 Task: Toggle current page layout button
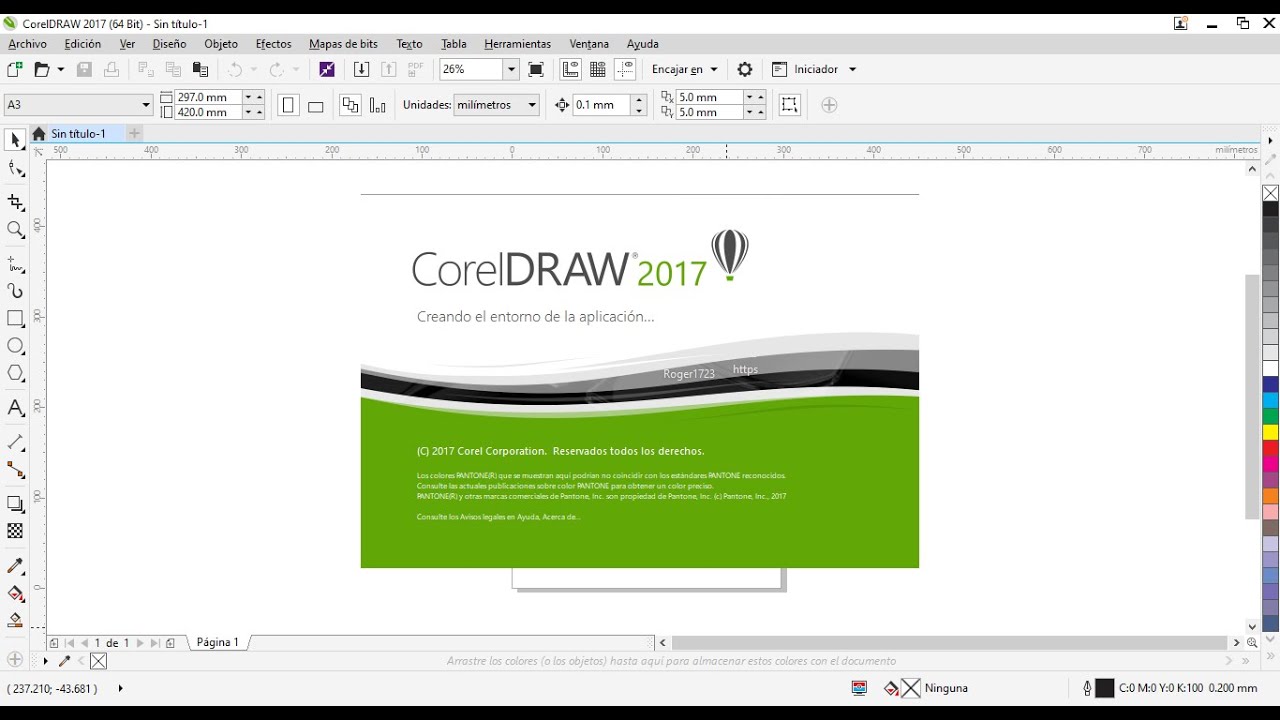click(x=377, y=105)
